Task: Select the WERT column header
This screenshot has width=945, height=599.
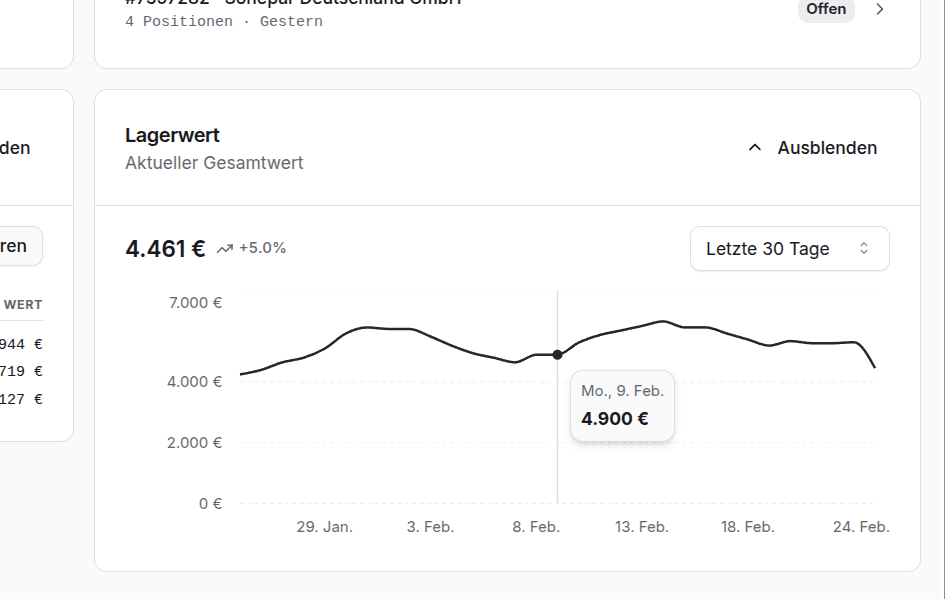Action: (22, 304)
